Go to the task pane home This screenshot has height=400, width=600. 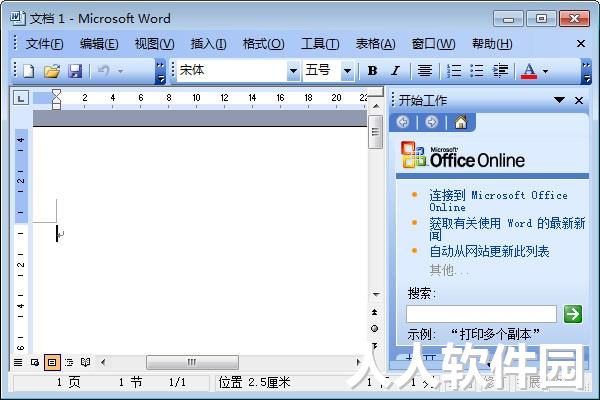pos(461,122)
